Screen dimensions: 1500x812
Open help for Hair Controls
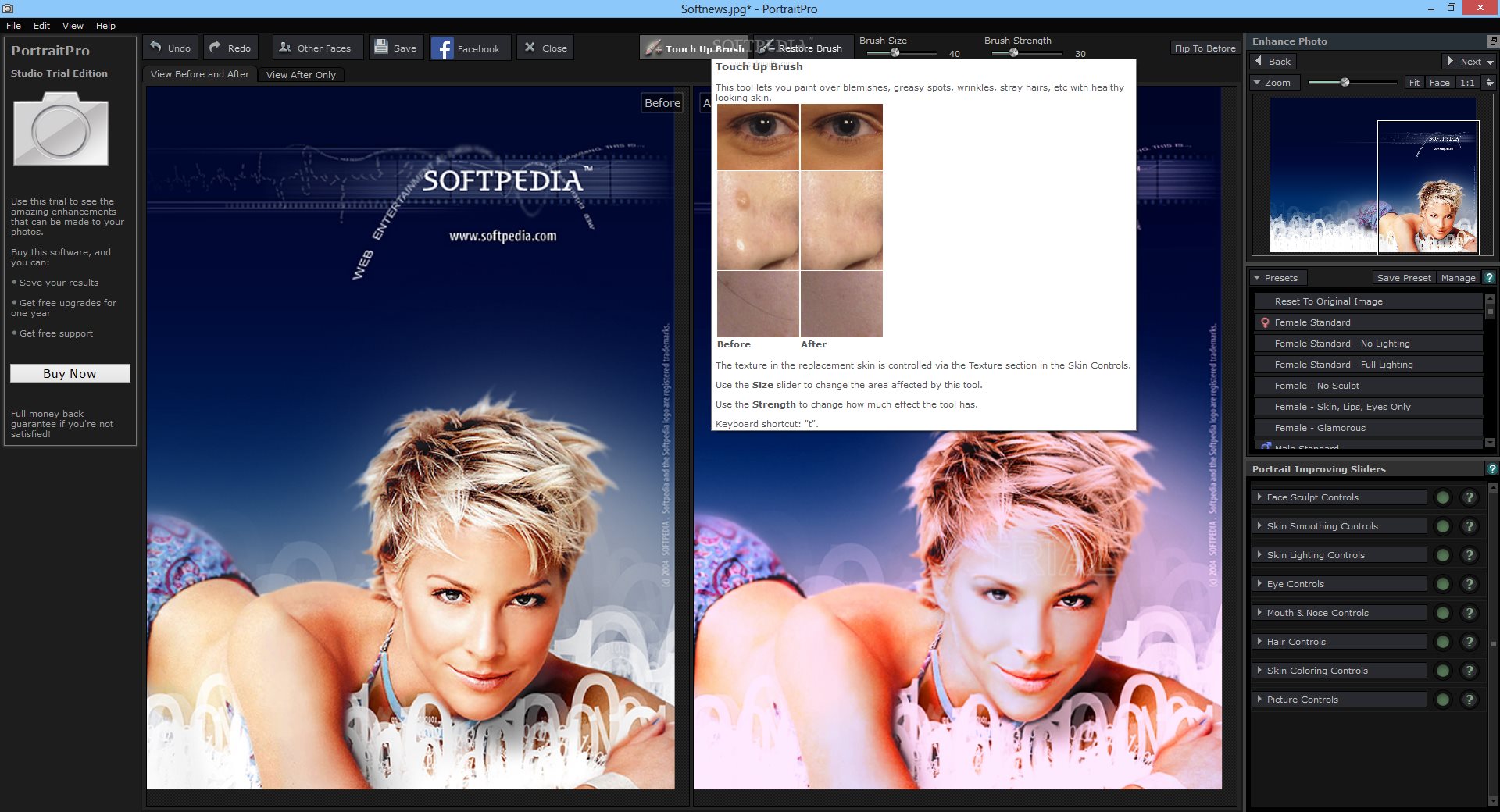[x=1470, y=642]
